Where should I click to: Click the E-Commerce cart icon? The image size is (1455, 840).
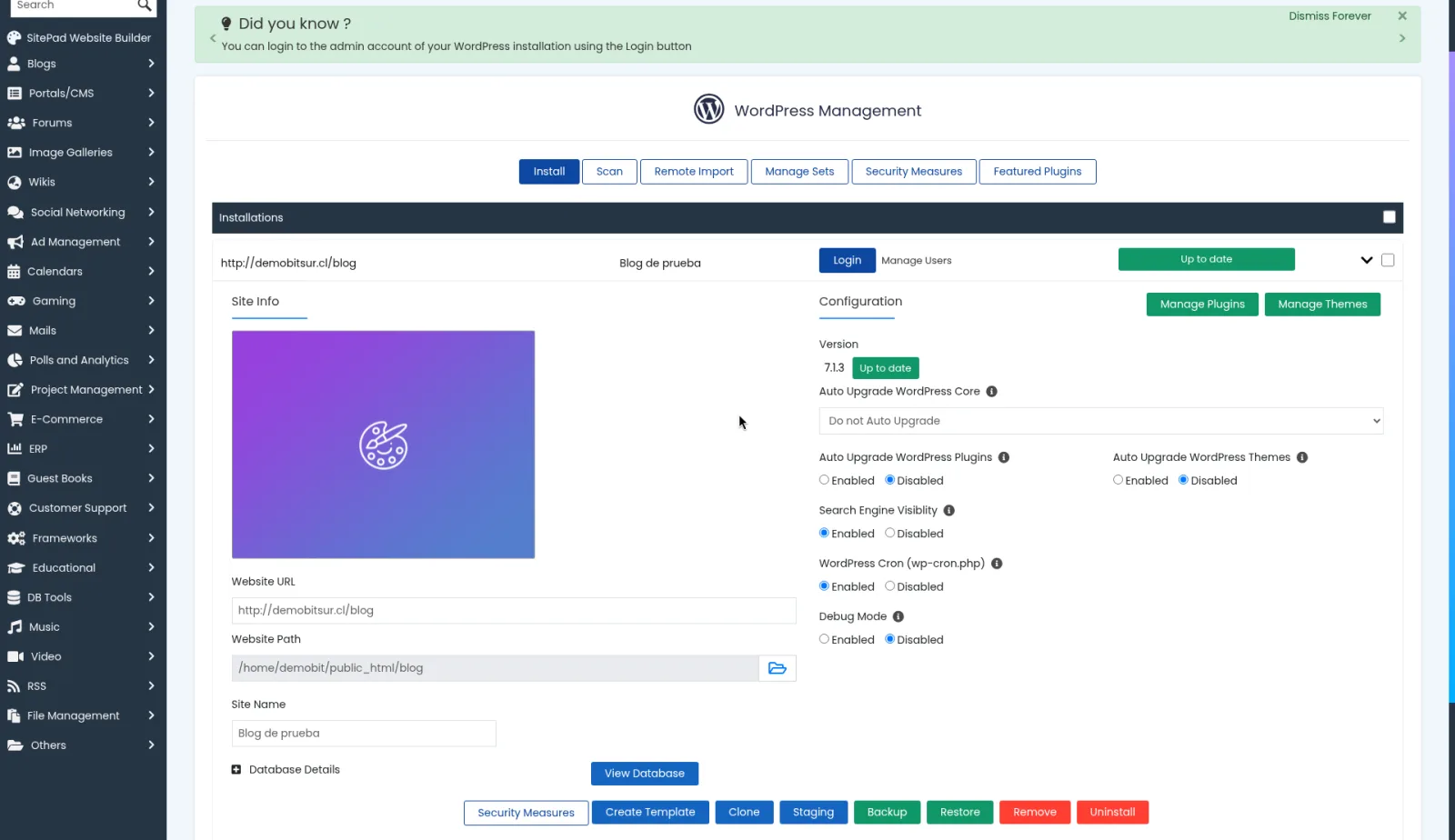pyautogui.click(x=15, y=419)
